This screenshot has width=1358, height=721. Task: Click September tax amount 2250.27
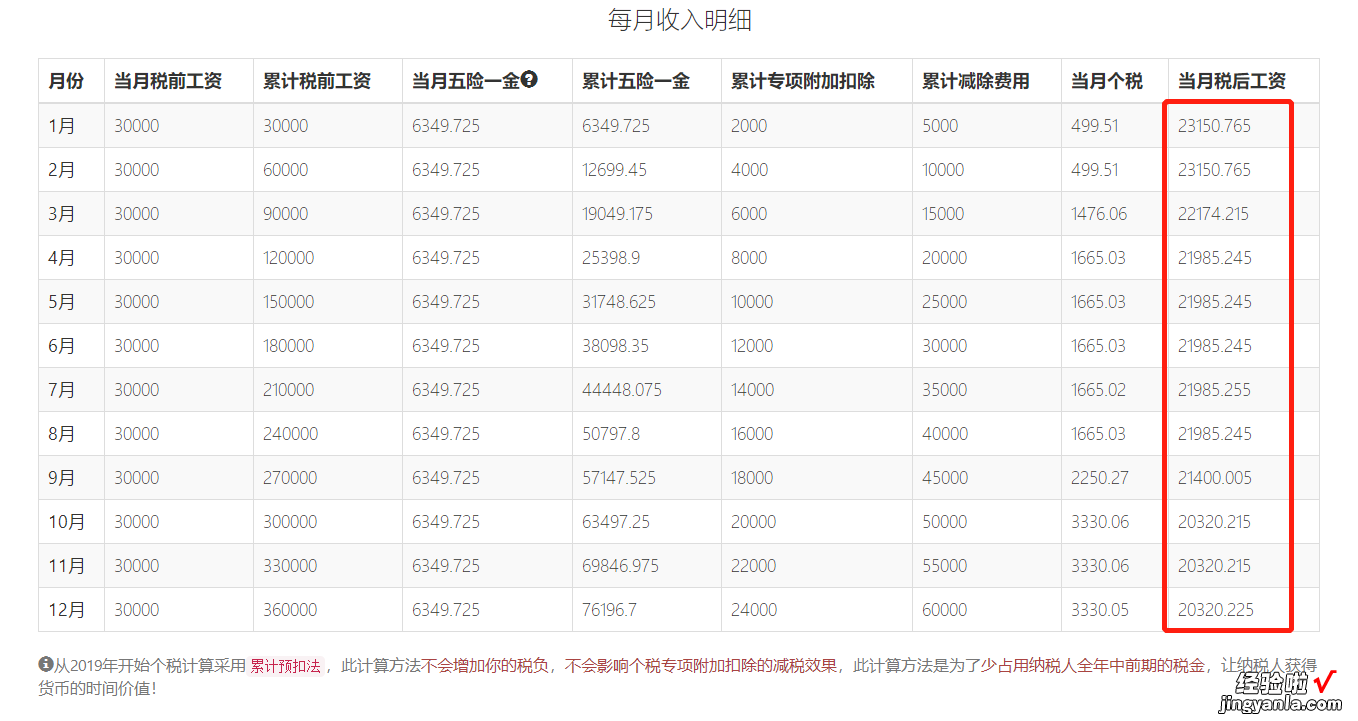(x=1100, y=478)
